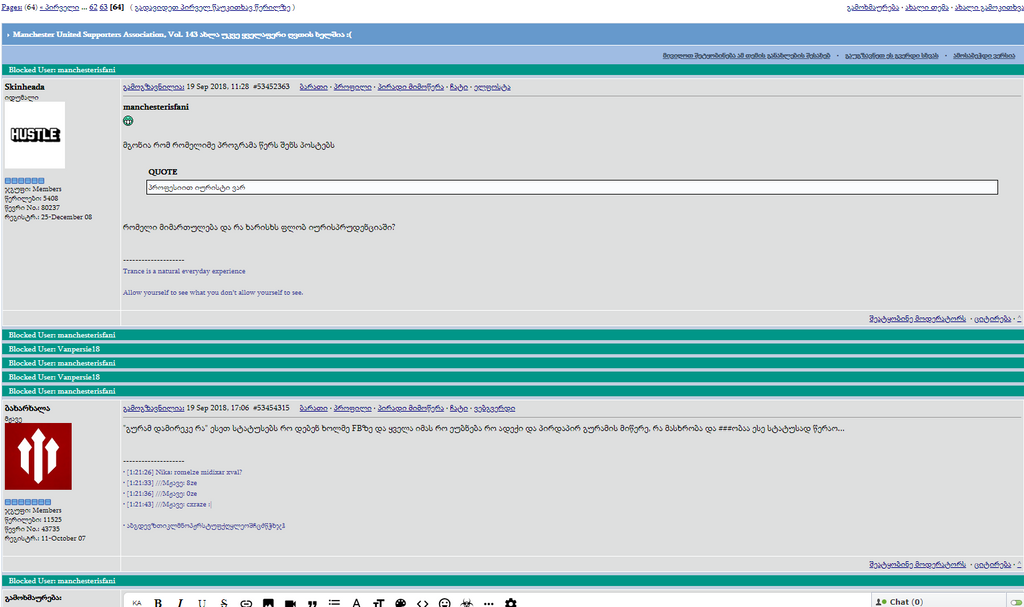Insert a code block with angle brackets icon
Screen dimensions: 1024x607
pyautogui.click(x=423, y=602)
